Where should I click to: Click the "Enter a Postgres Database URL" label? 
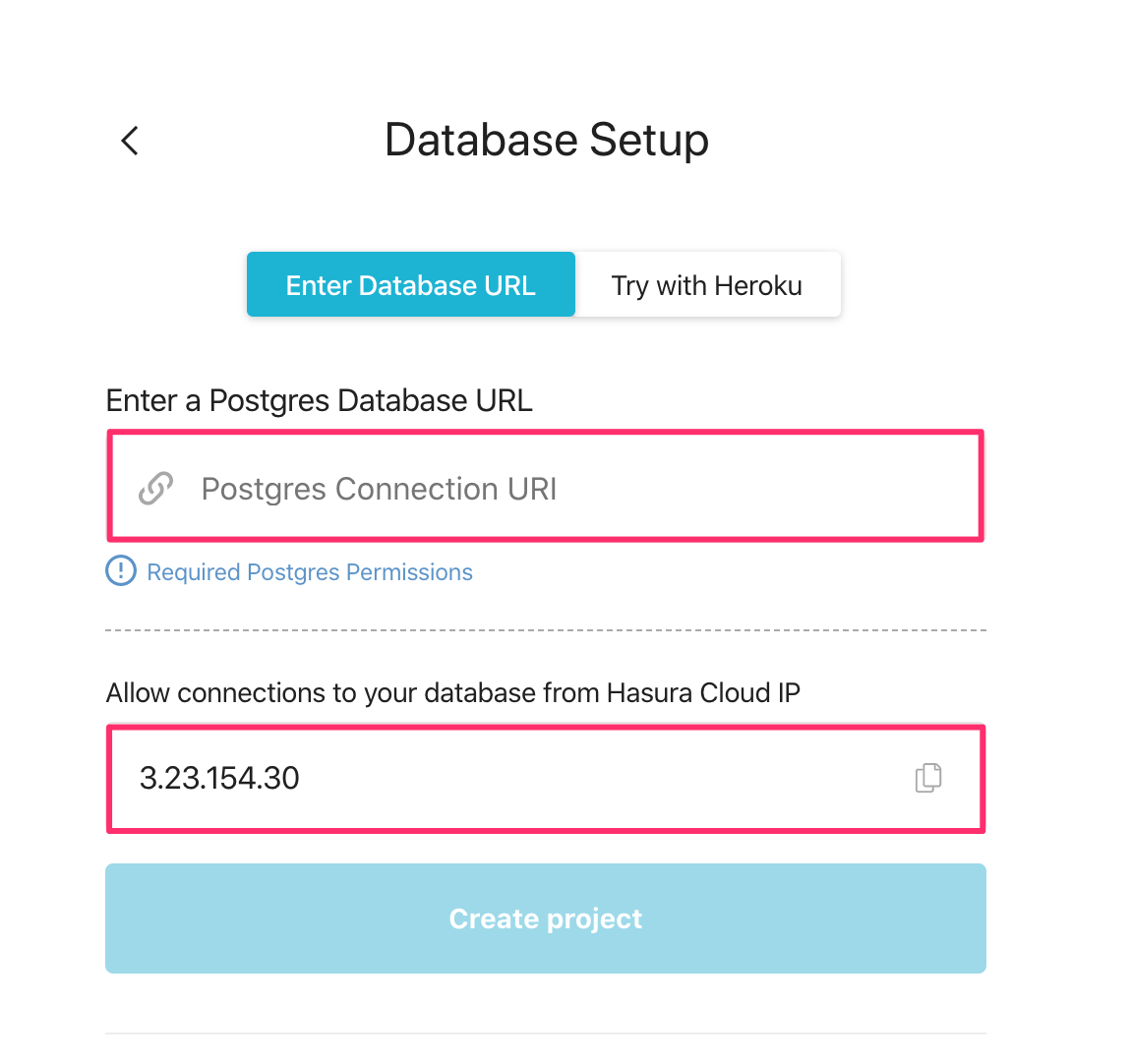[319, 400]
